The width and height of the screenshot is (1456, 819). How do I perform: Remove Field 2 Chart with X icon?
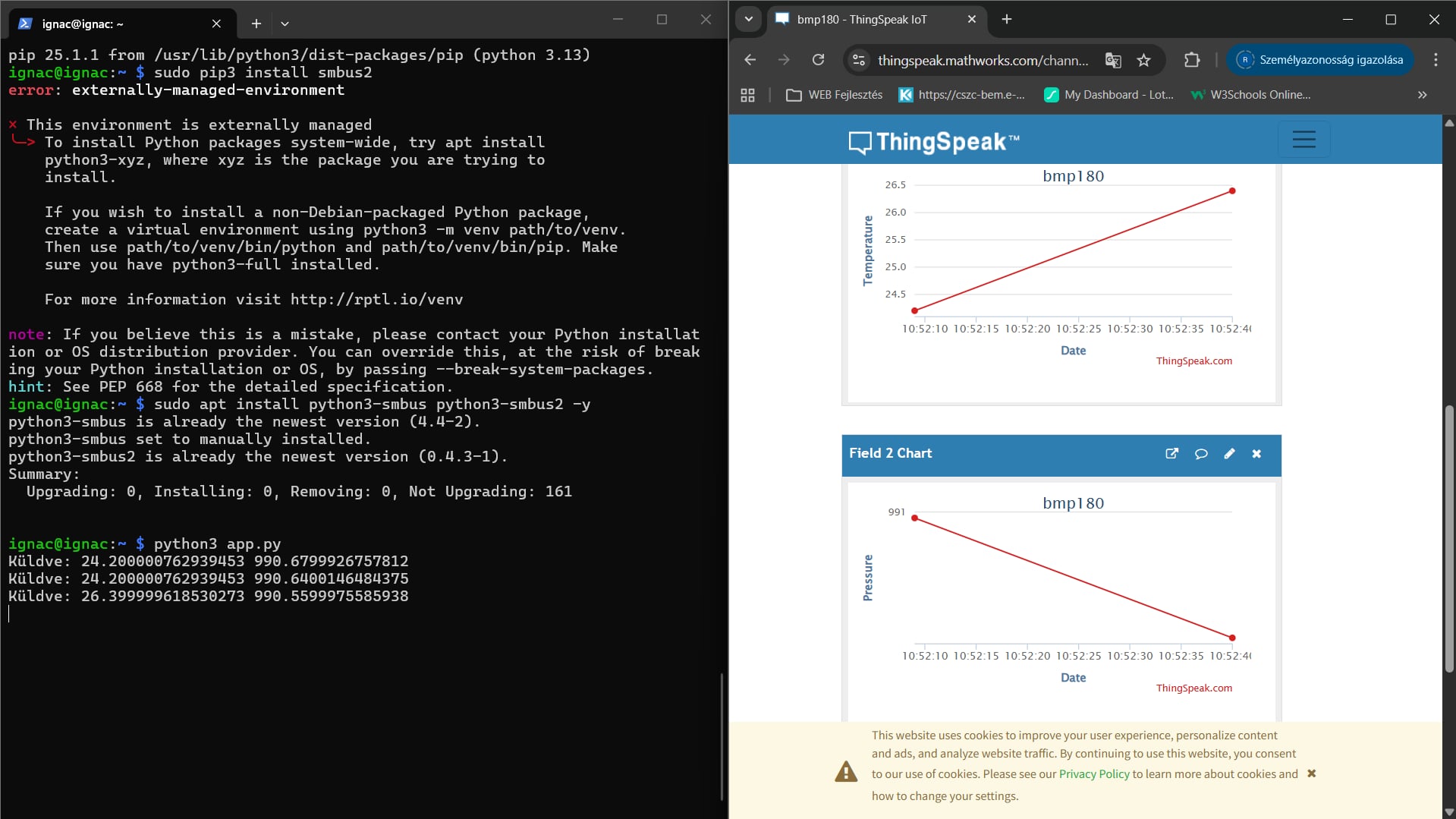click(x=1256, y=453)
